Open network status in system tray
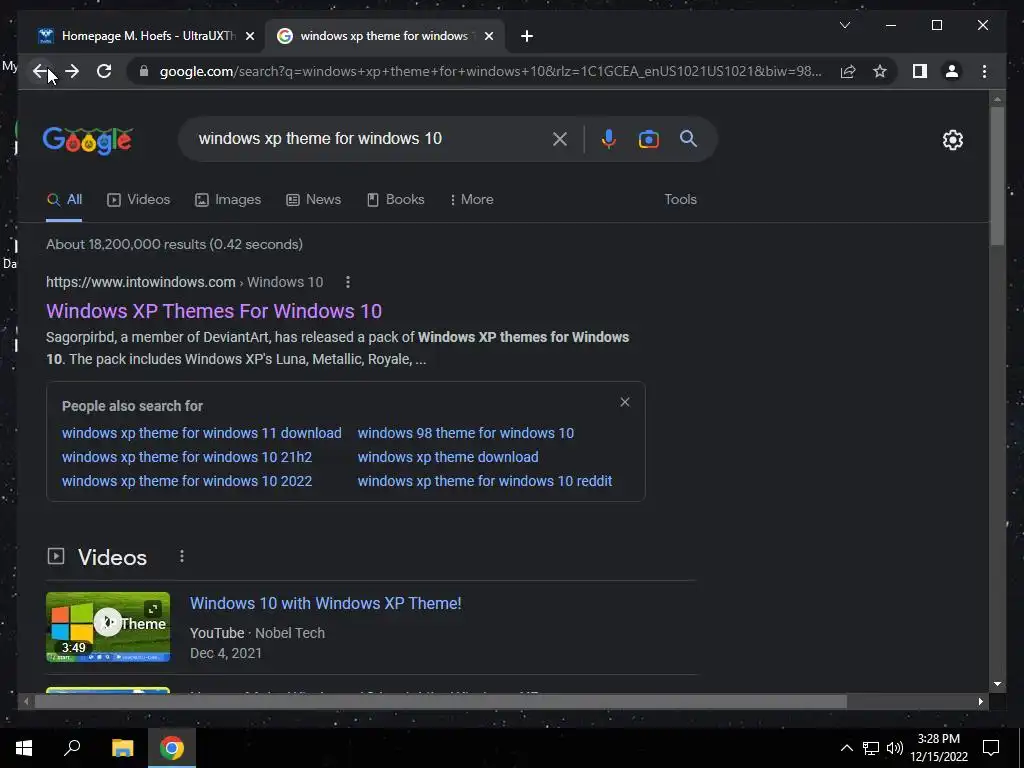 [871, 748]
